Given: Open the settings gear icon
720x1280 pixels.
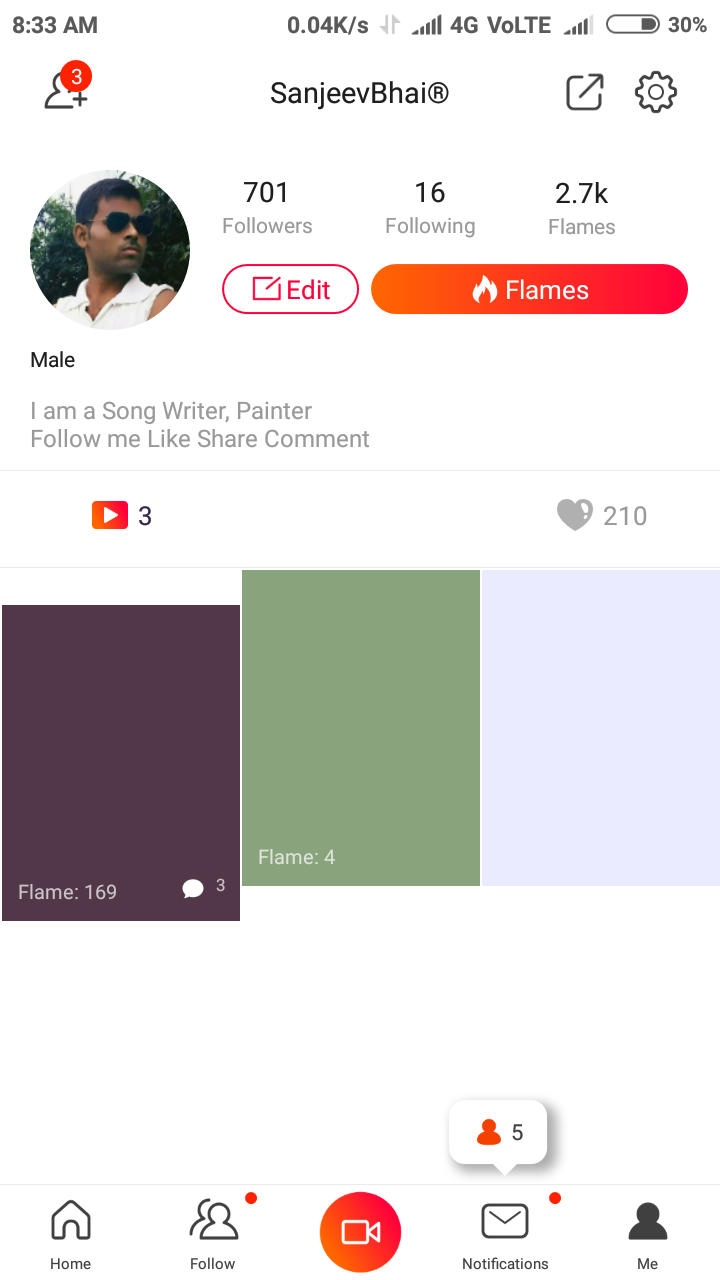Looking at the screenshot, I should pyautogui.click(x=655, y=92).
